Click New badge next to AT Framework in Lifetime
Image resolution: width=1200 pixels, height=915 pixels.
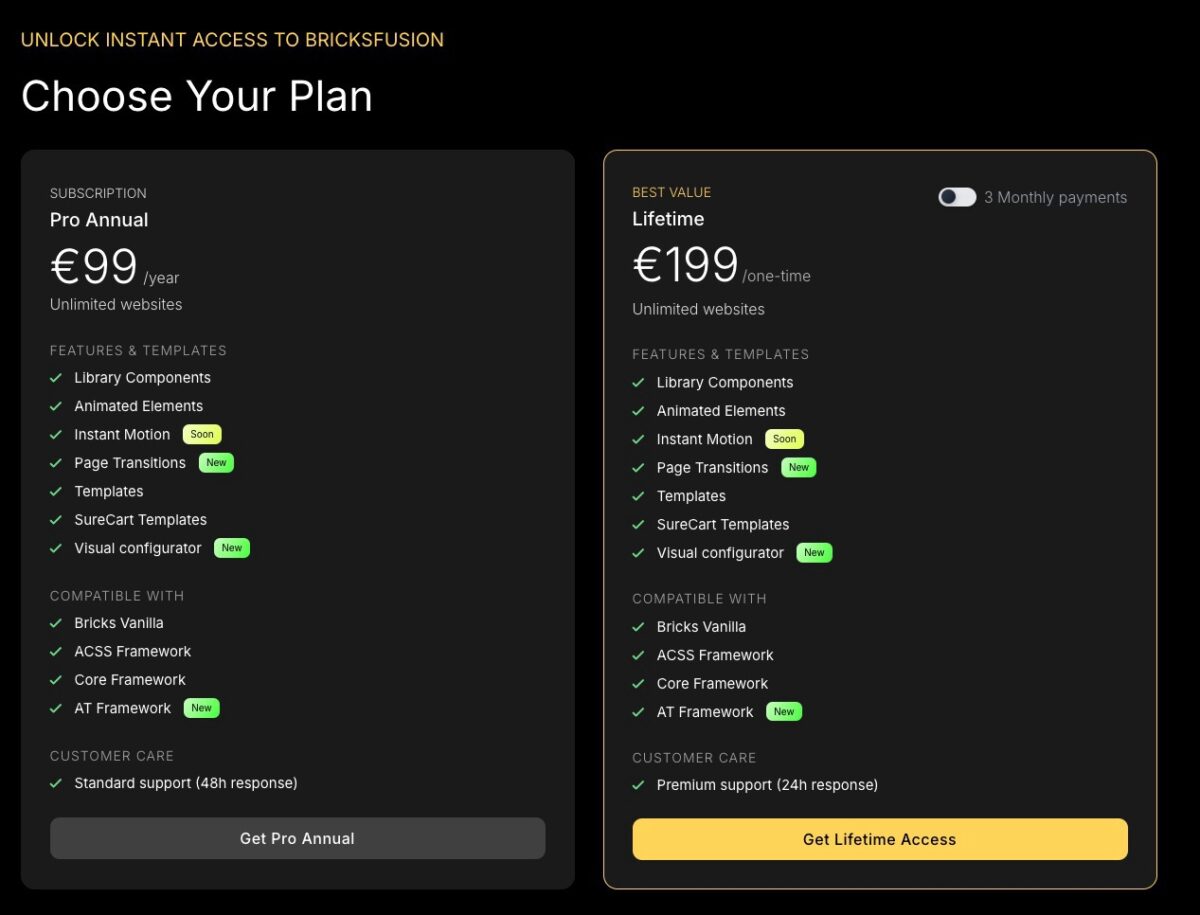tap(784, 712)
